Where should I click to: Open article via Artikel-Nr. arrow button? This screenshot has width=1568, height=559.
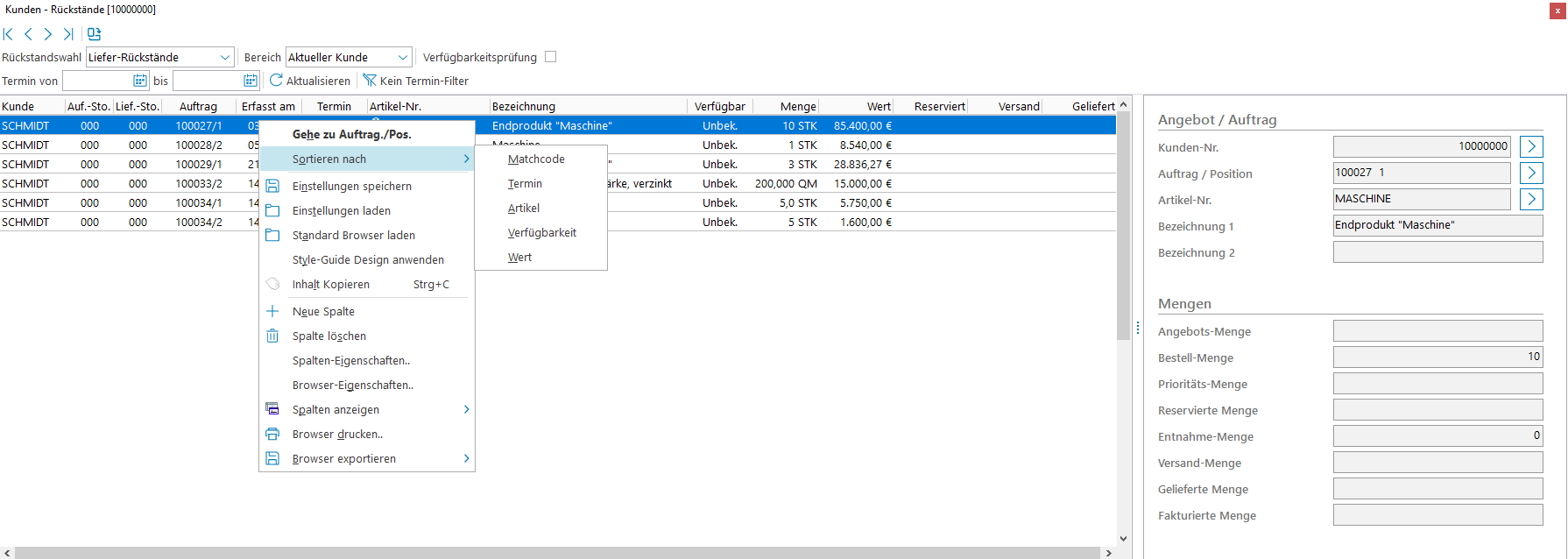click(1530, 199)
